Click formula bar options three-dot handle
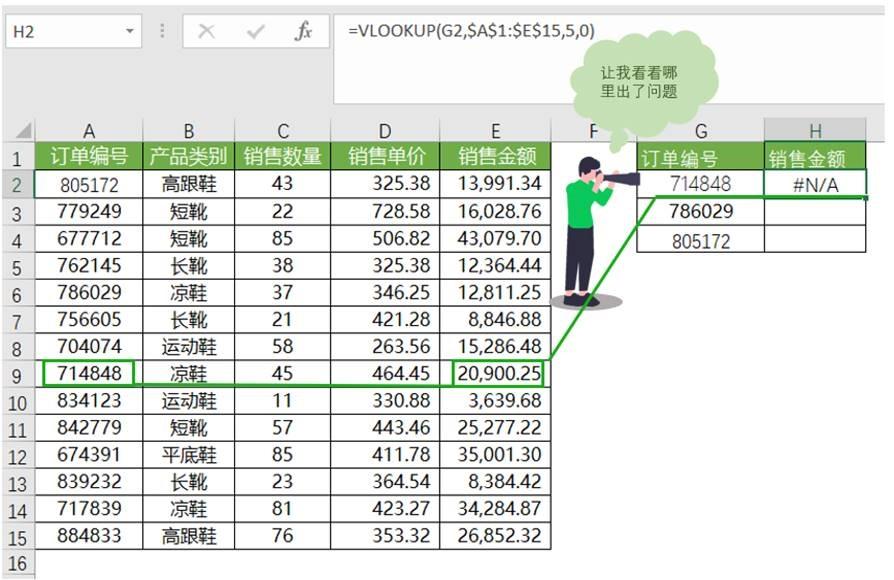This screenshot has width=894, height=580. pos(162,31)
